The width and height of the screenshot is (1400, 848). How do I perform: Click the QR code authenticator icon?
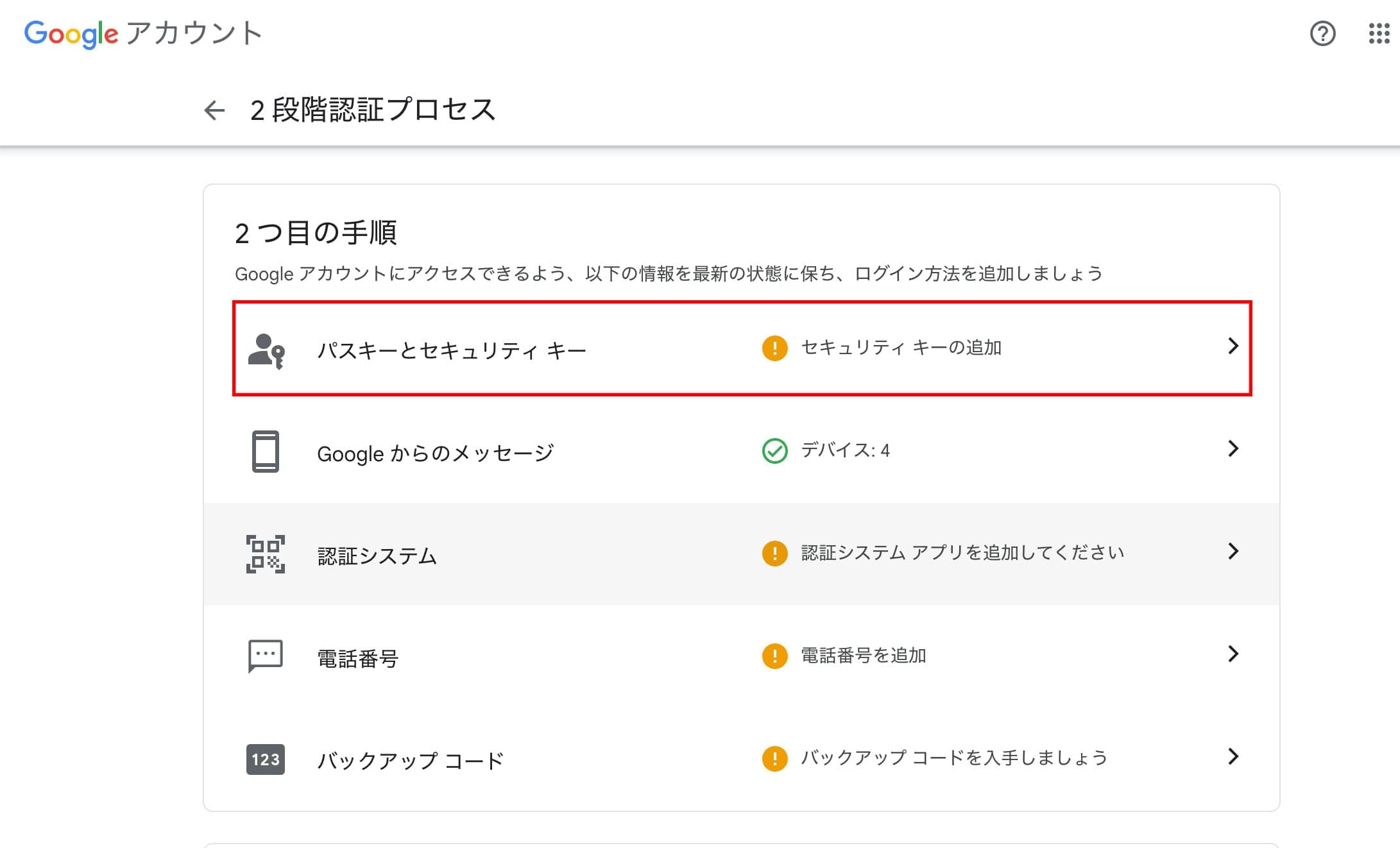click(264, 554)
